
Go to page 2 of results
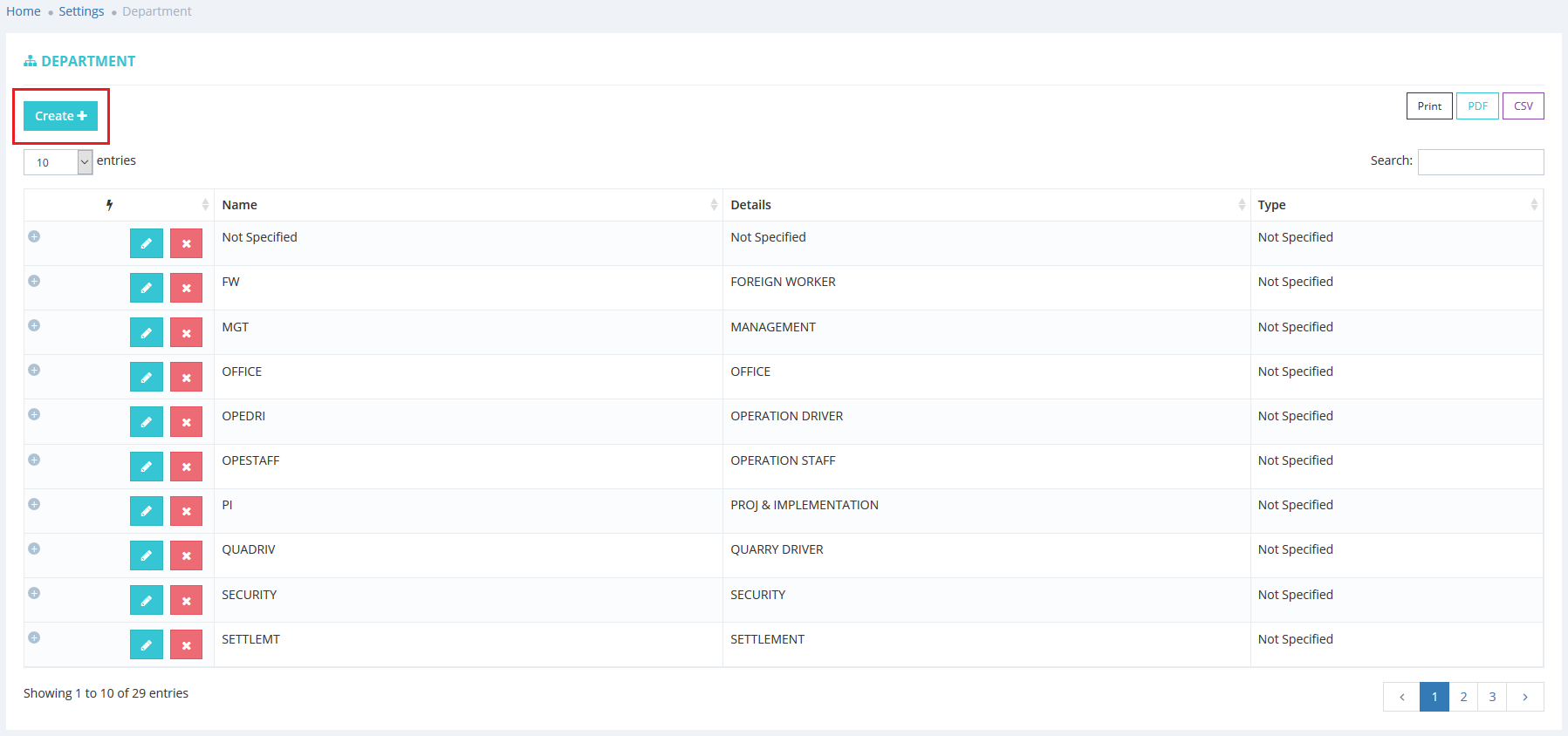pos(1463,697)
